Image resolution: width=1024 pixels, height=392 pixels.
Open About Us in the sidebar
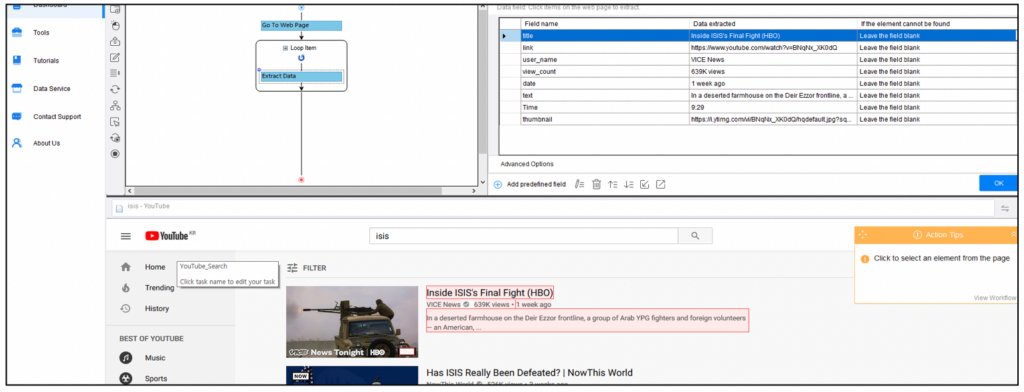[x=46, y=143]
